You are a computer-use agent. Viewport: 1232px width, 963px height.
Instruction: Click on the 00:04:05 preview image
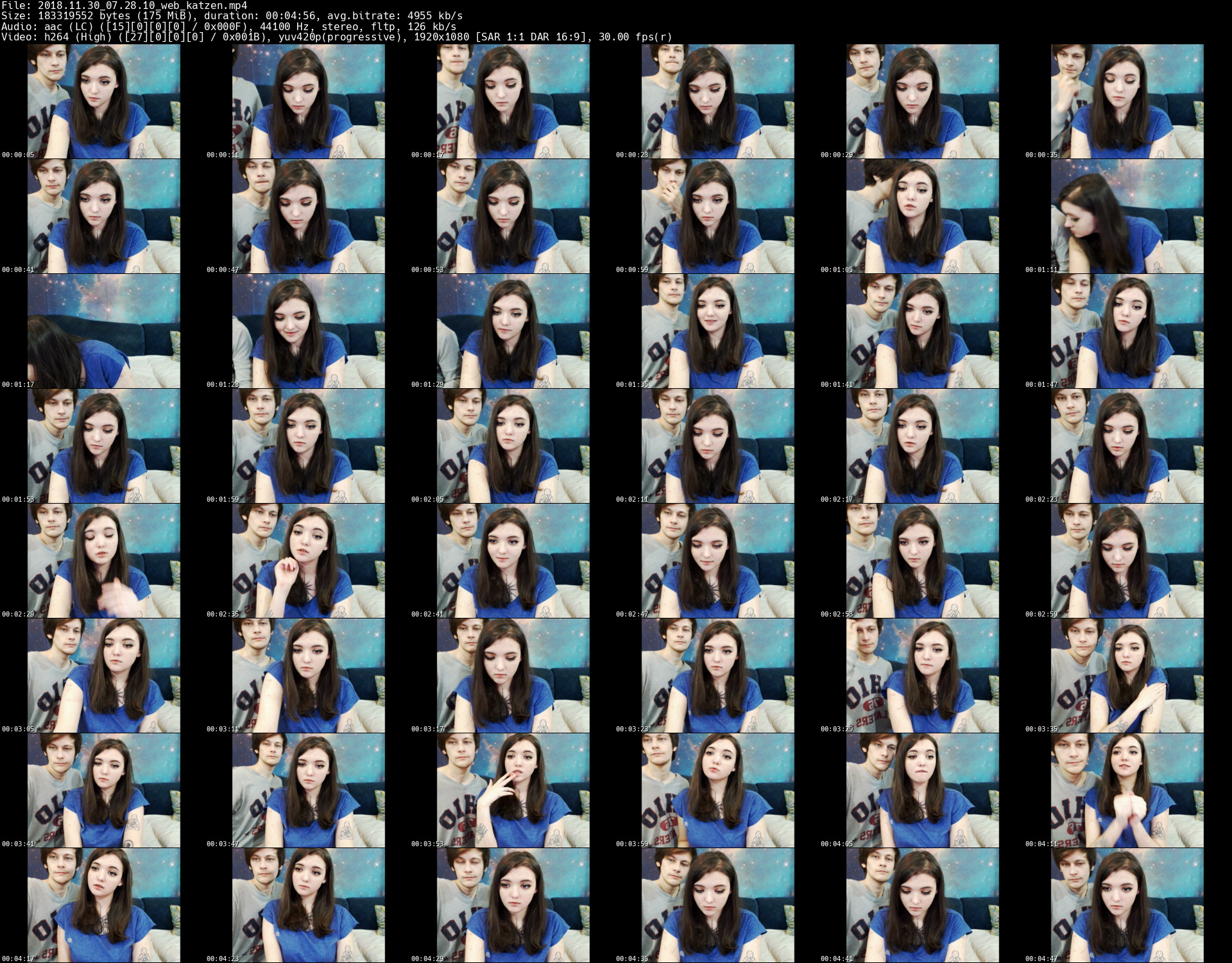[x=922, y=790]
